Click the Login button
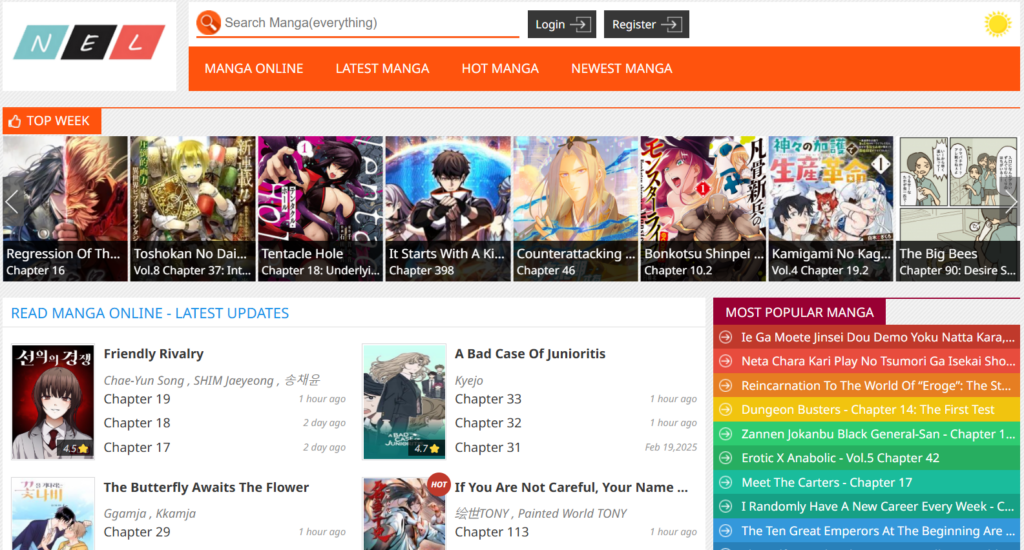Viewport: 1024px width, 550px height. (x=562, y=24)
